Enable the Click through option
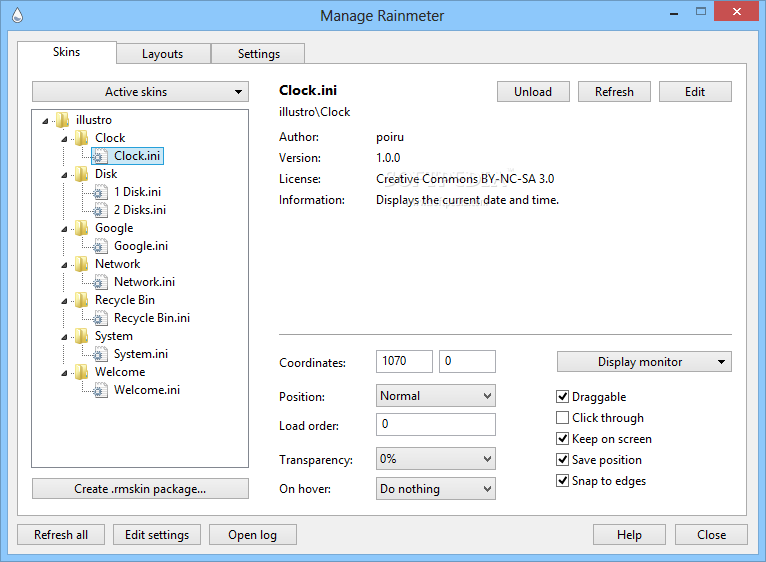 (x=562, y=417)
